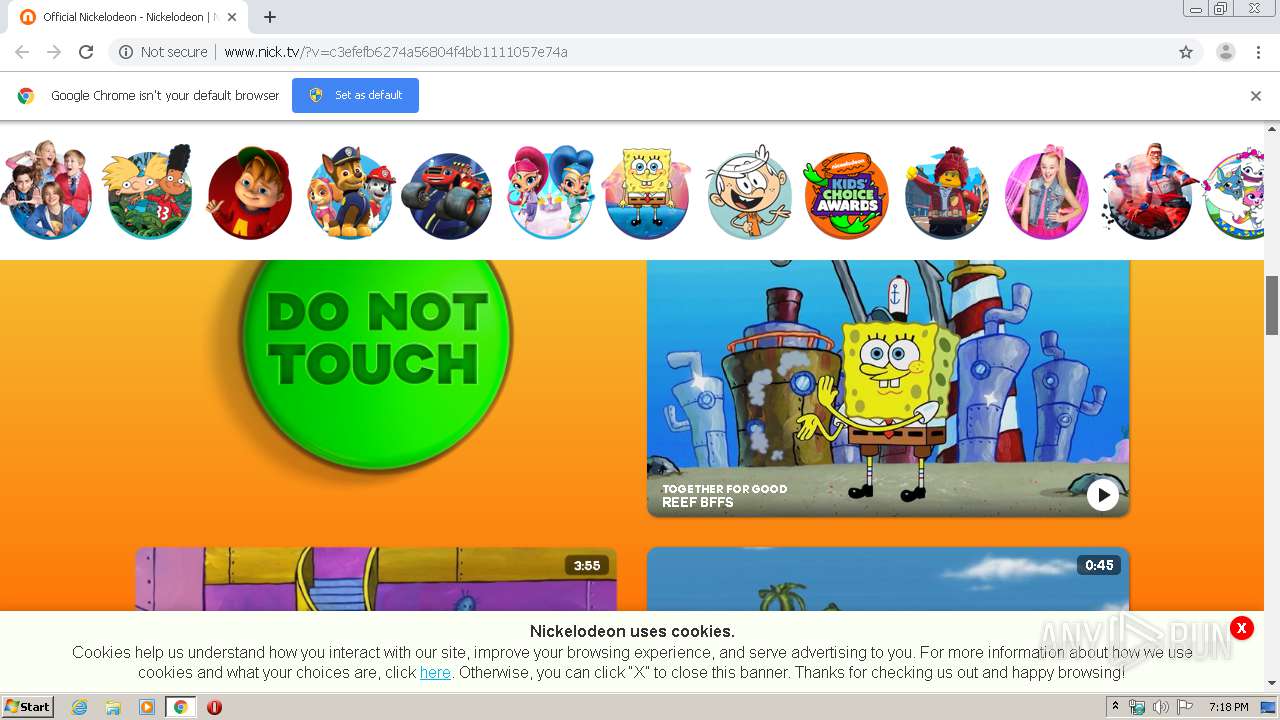Go back to previous page

[x=22, y=52]
